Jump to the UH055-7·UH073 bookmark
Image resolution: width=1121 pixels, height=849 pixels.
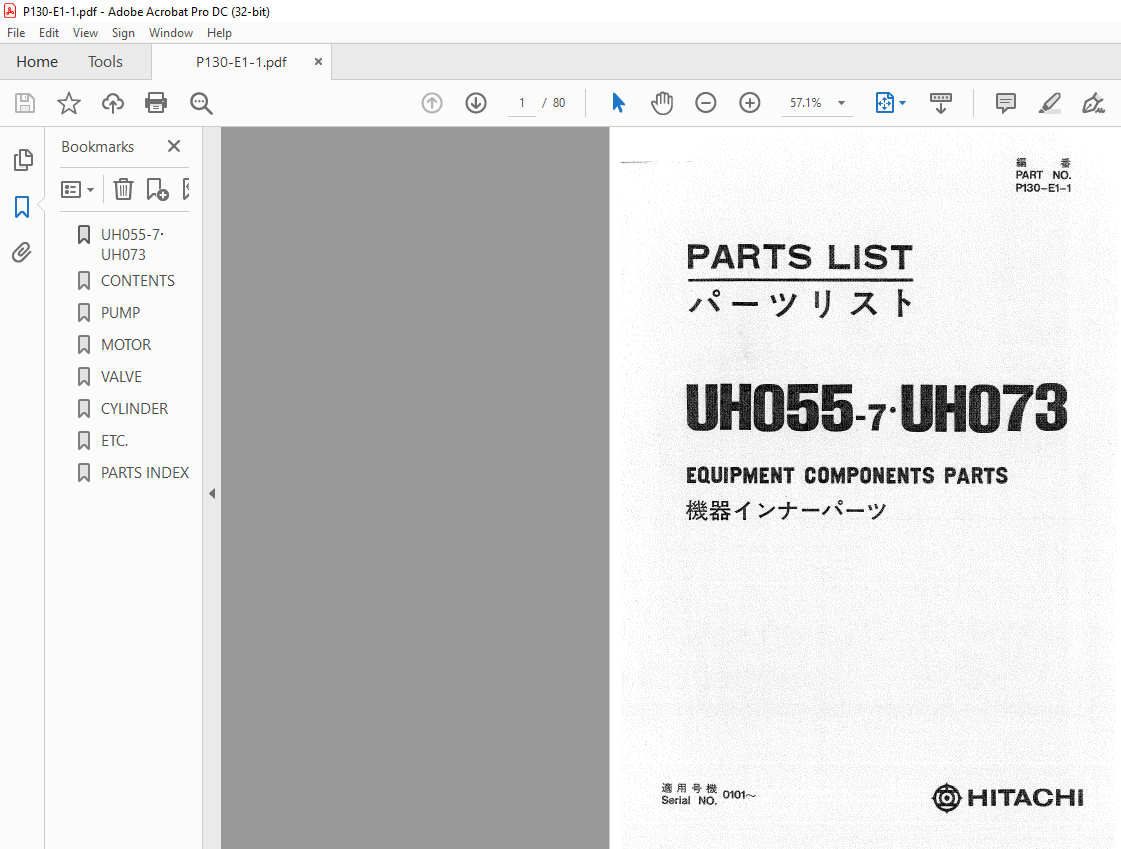click(132, 244)
